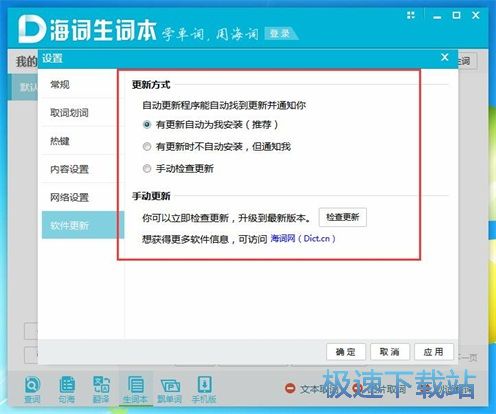Select 有更新自动为我安装（推荐）radio button
The width and height of the screenshot is (496, 414).
(x=147, y=125)
